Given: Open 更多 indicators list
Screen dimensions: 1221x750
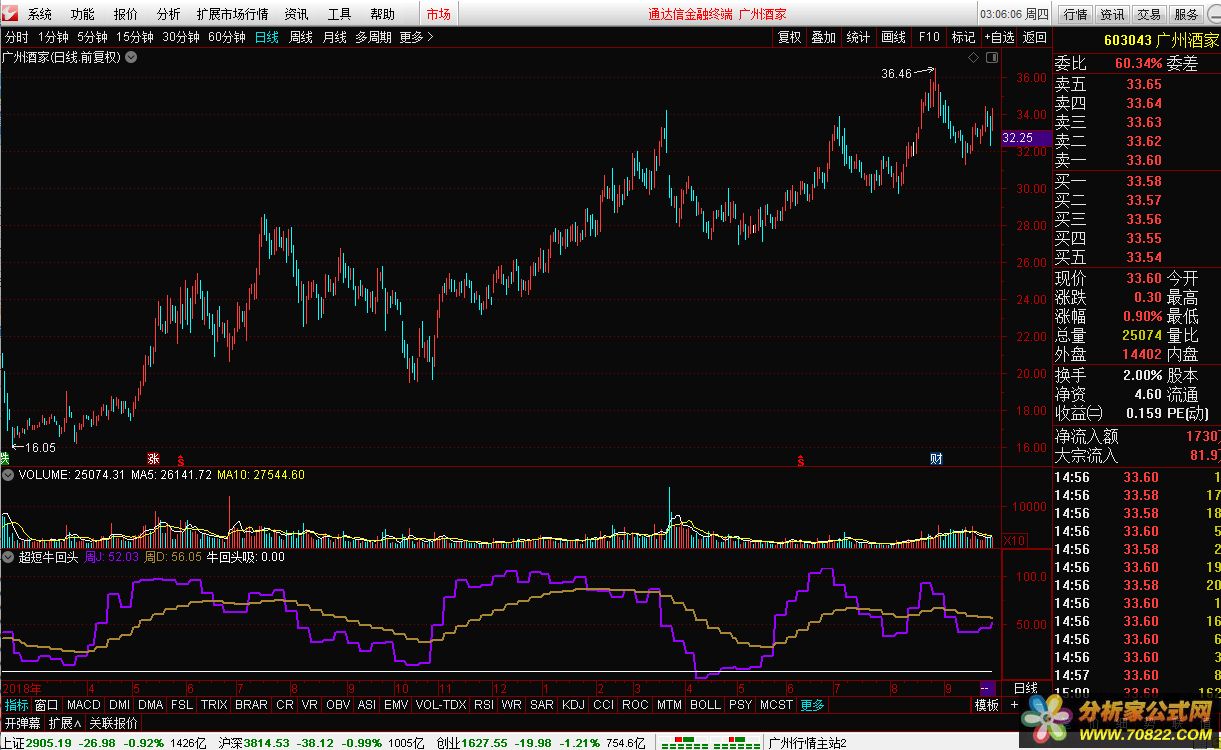Looking at the screenshot, I should pos(813,705).
